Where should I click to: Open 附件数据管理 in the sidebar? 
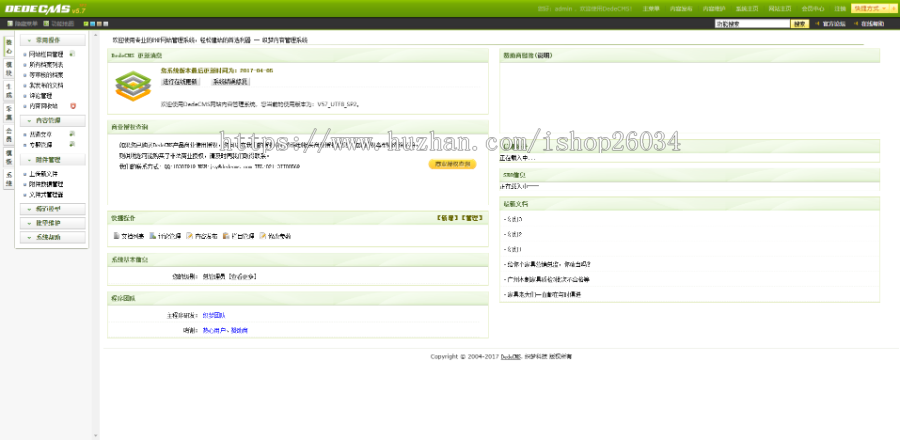[x=46, y=184]
